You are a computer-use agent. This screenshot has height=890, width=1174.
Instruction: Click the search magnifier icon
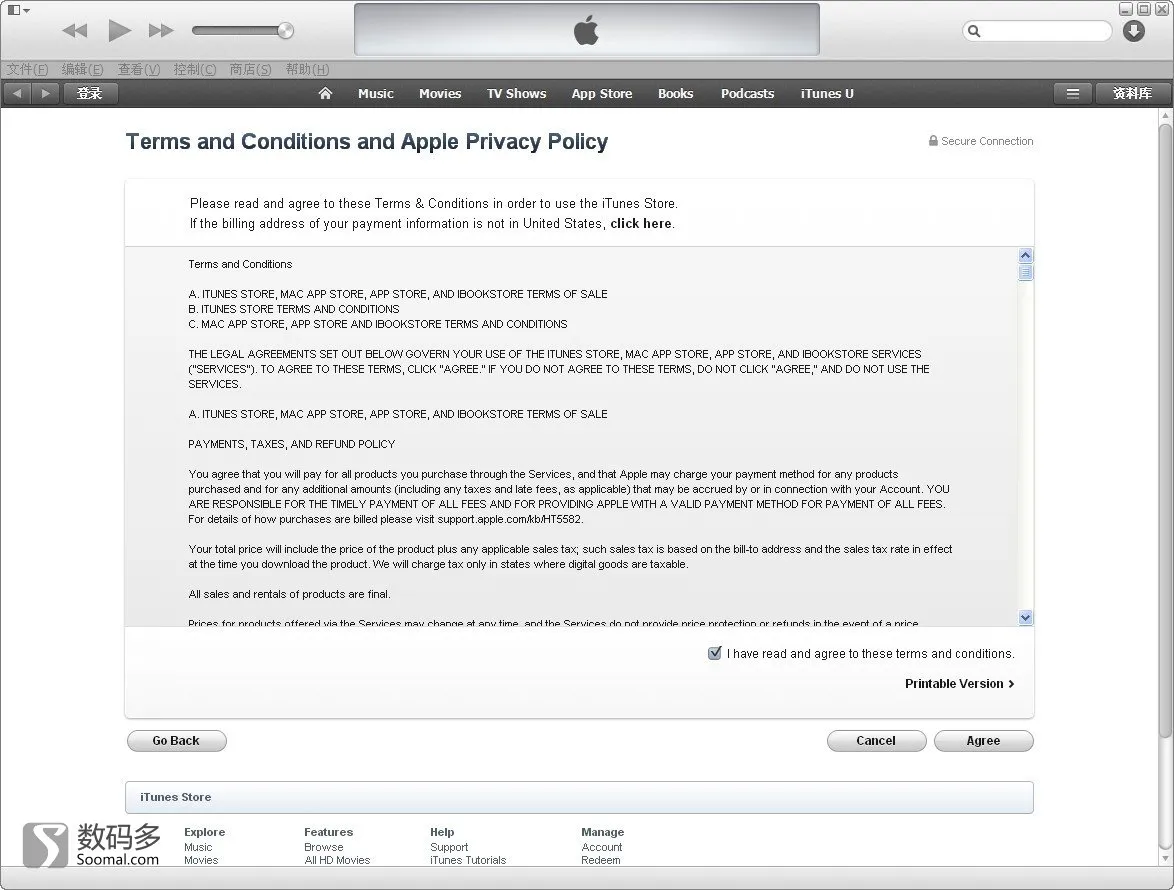pyautogui.click(x=974, y=31)
